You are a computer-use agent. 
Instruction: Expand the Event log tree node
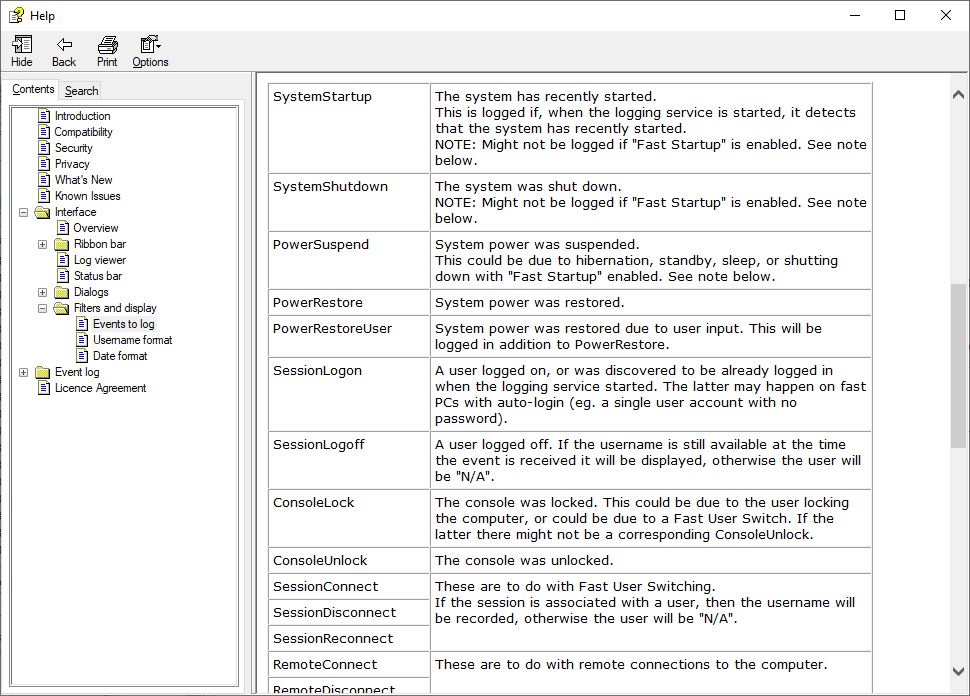click(23, 372)
